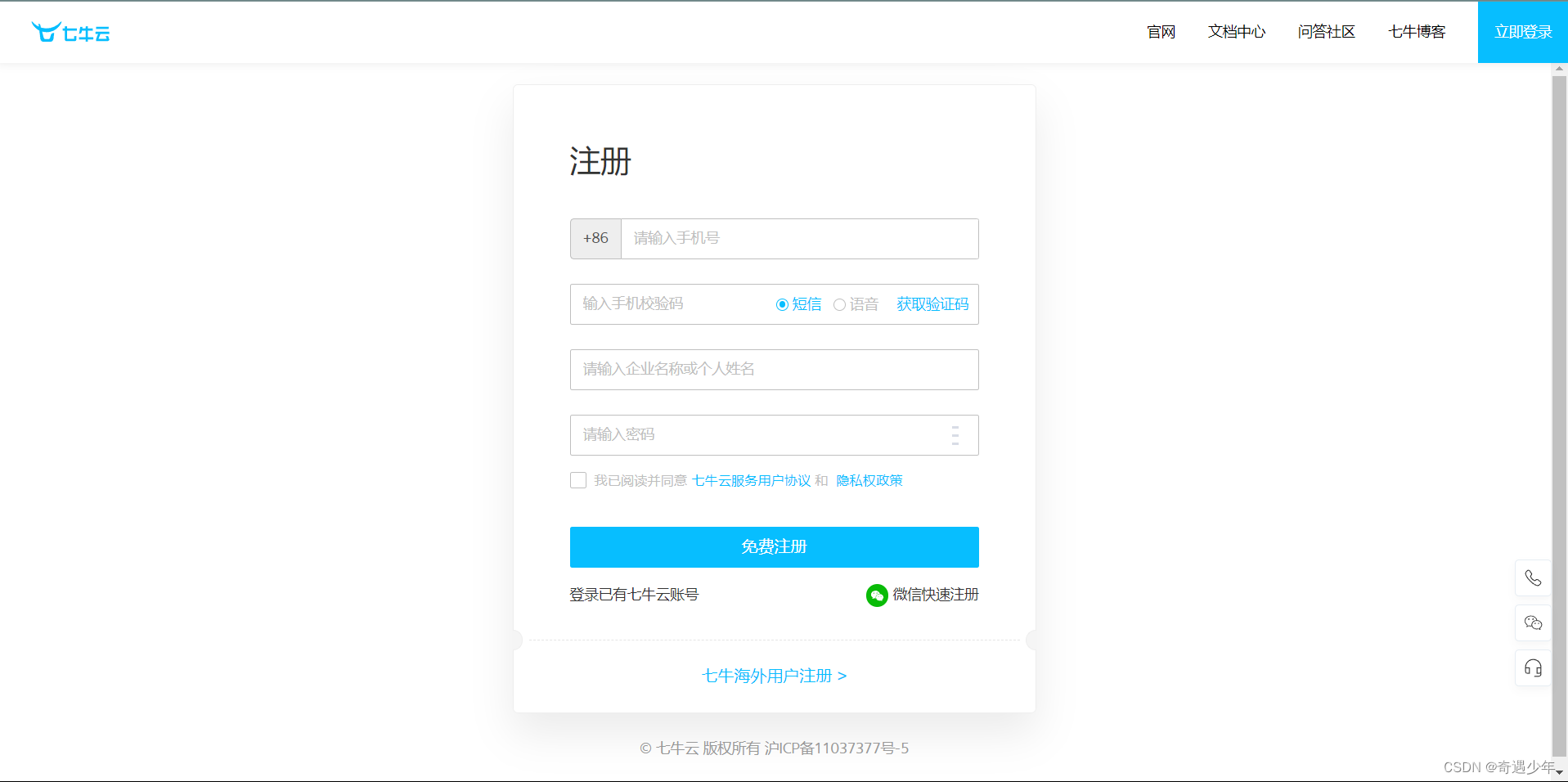
Task: Open 七牛海外用户注册 link
Action: [775, 676]
